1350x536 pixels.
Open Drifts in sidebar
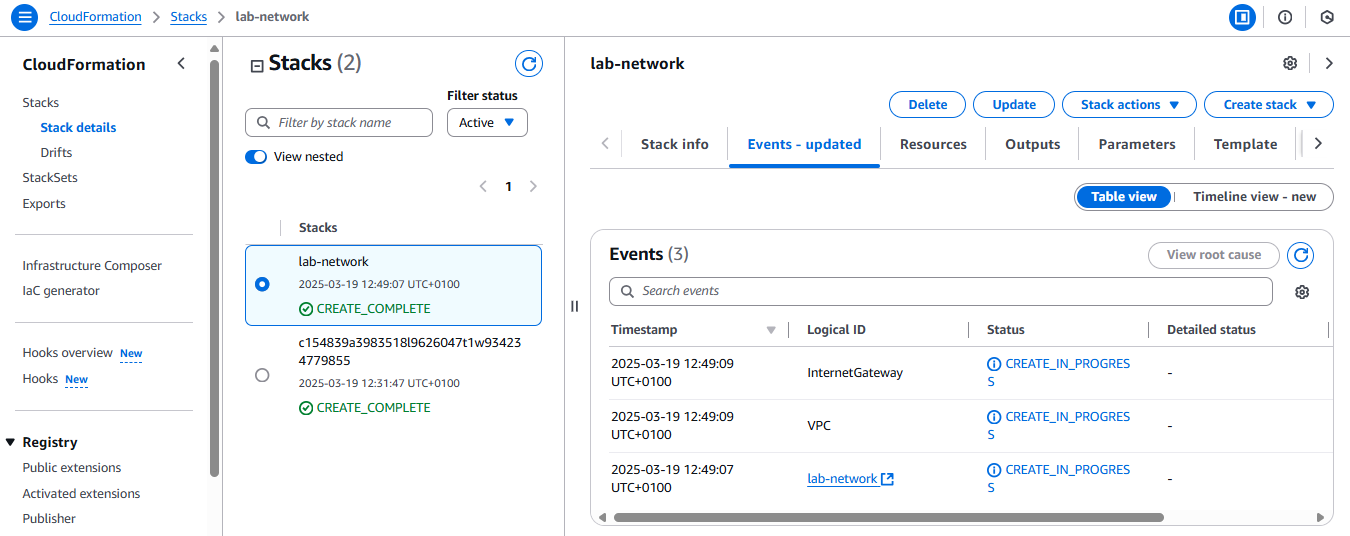coord(56,153)
